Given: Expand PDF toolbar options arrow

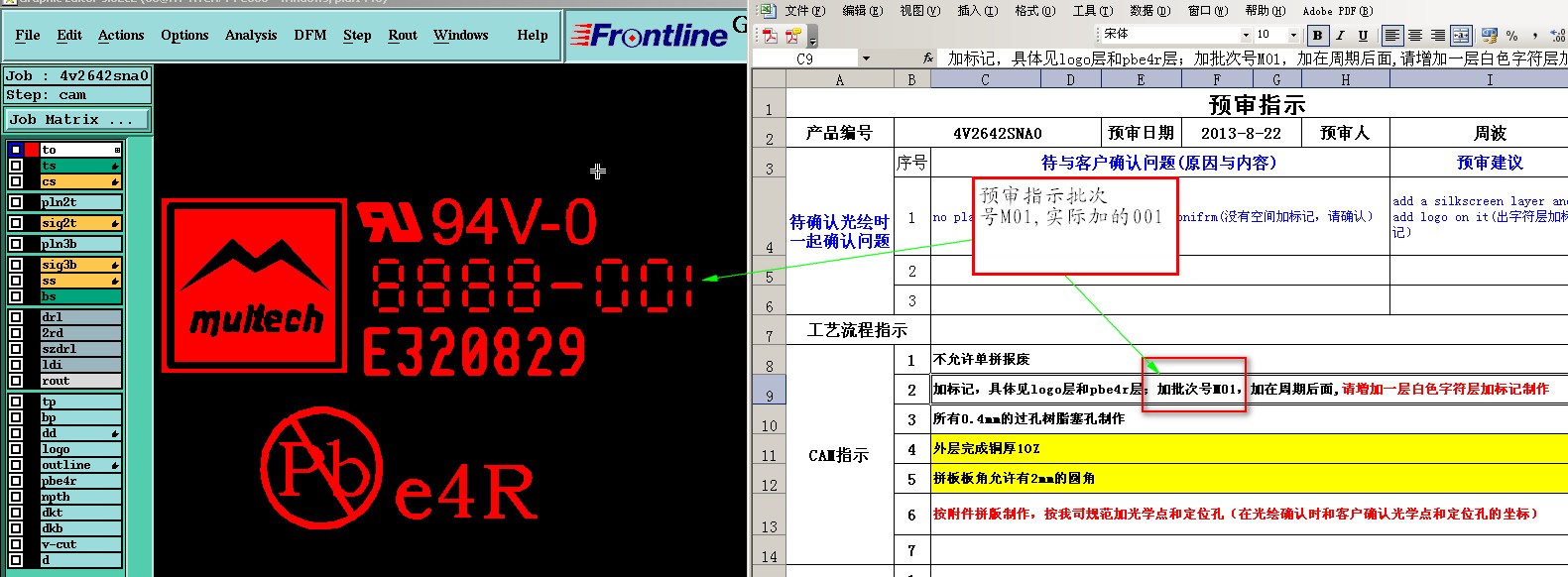Looking at the screenshot, I should coord(812,38).
